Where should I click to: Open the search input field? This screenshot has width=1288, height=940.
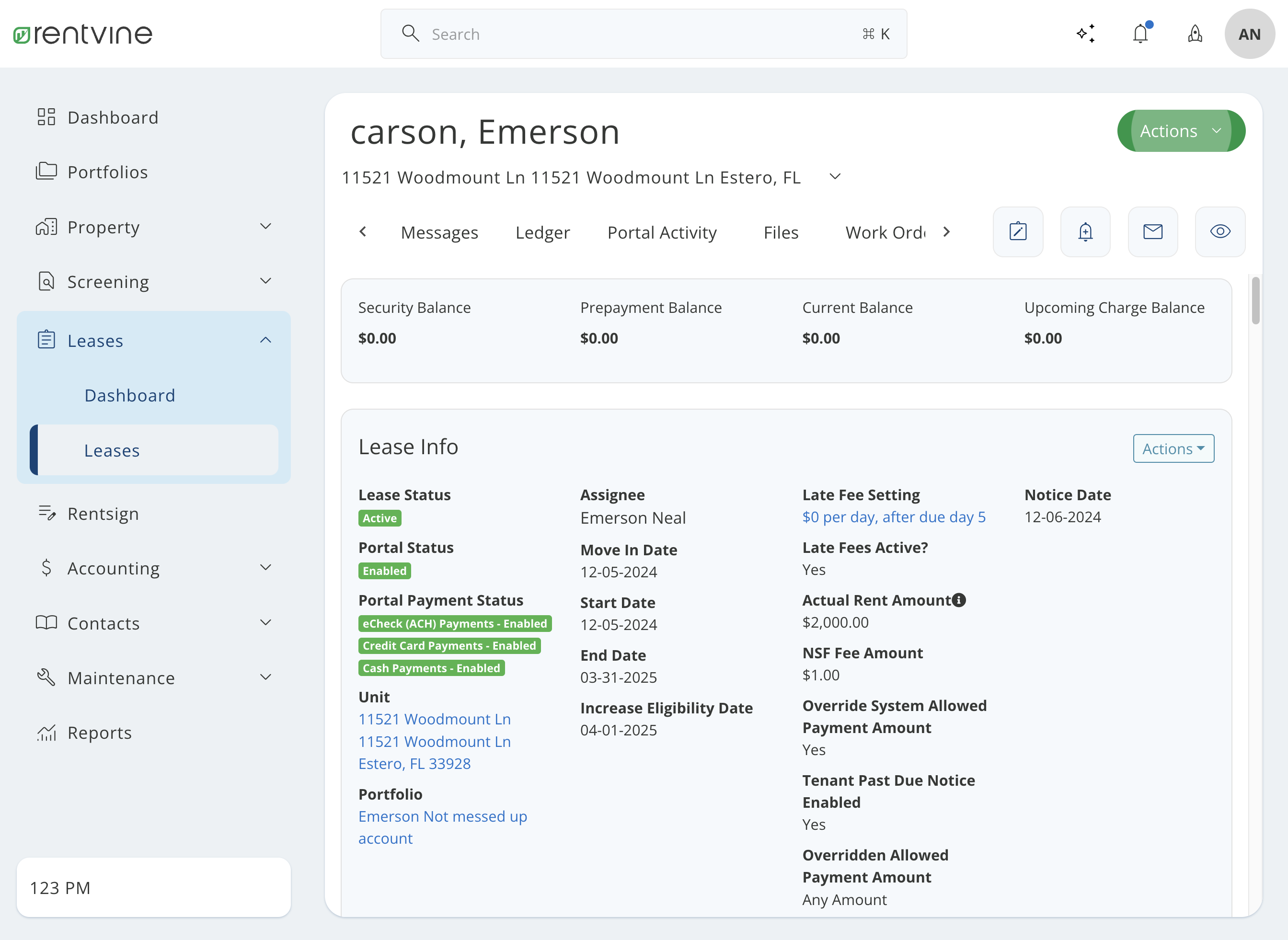(x=644, y=34)
